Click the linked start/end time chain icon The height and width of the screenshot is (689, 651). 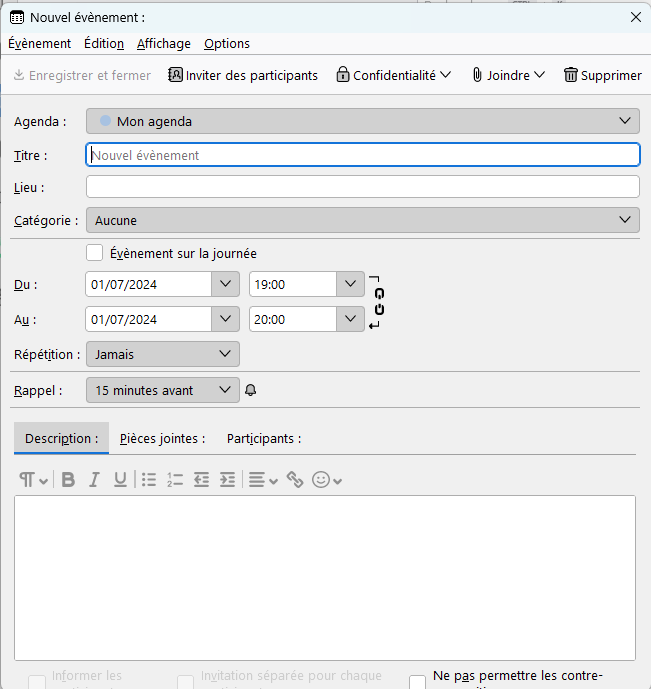tap(378, 301)
